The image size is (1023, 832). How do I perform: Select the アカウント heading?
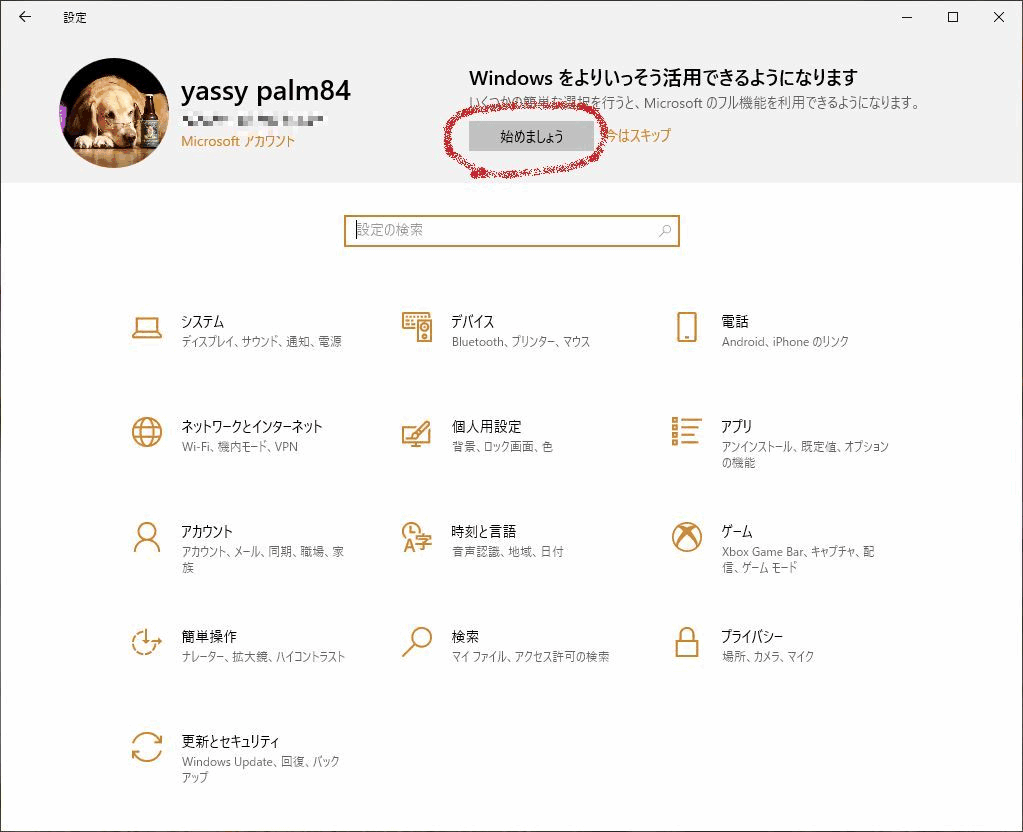point(207,532)
